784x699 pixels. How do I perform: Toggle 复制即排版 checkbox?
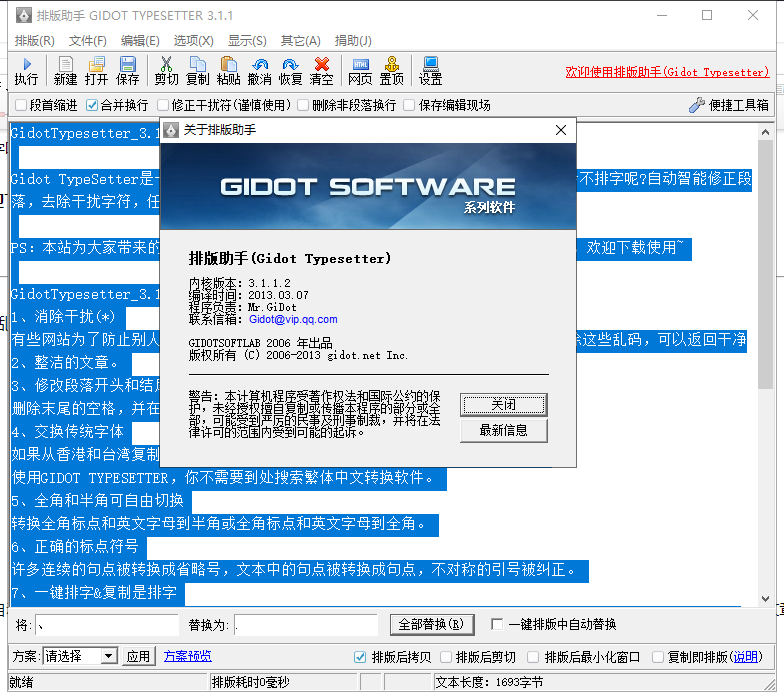pyautogui.click(x=658, y=657)
